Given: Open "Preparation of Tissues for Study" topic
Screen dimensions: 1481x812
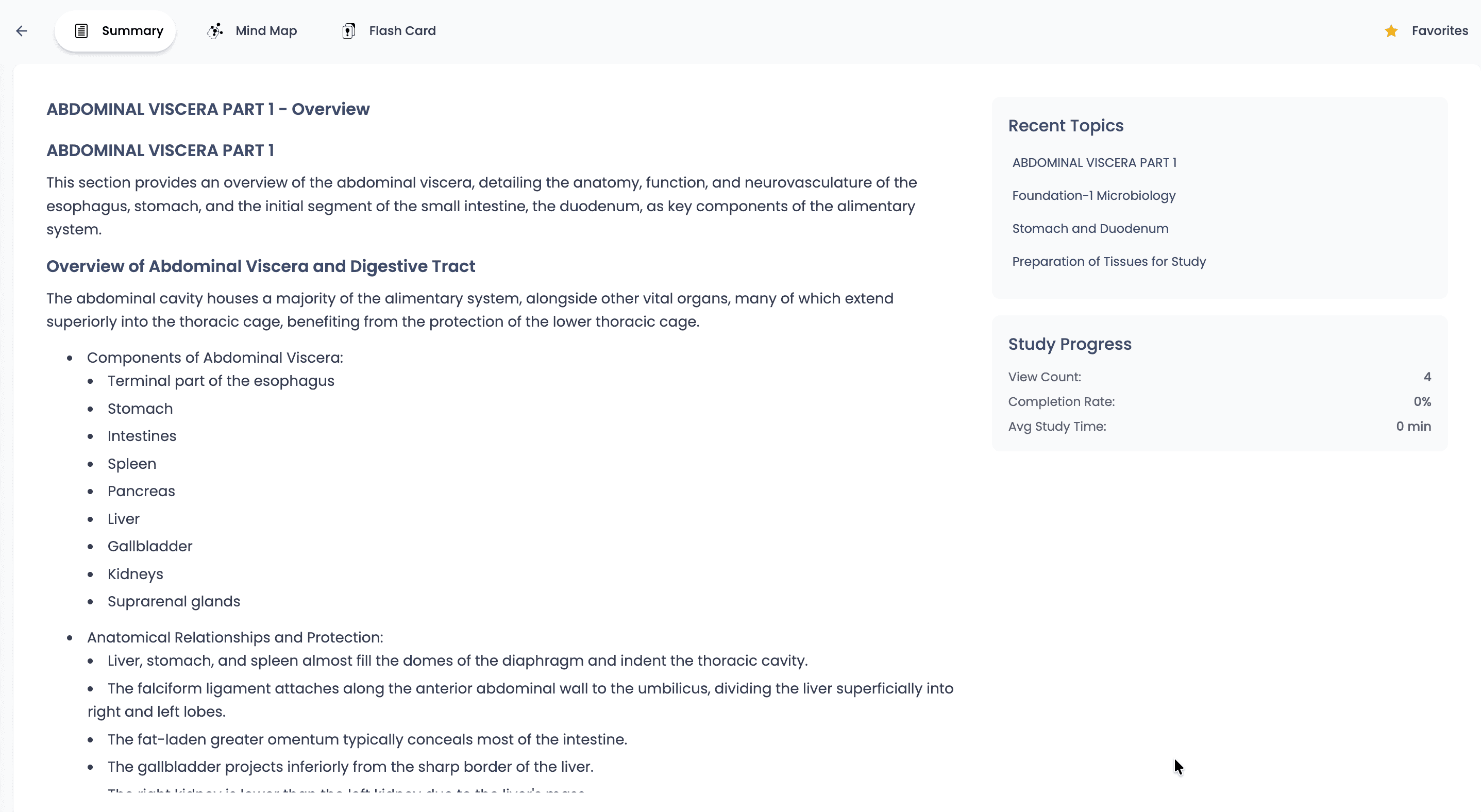Looking at the screenshot, I should point(1109,261).
